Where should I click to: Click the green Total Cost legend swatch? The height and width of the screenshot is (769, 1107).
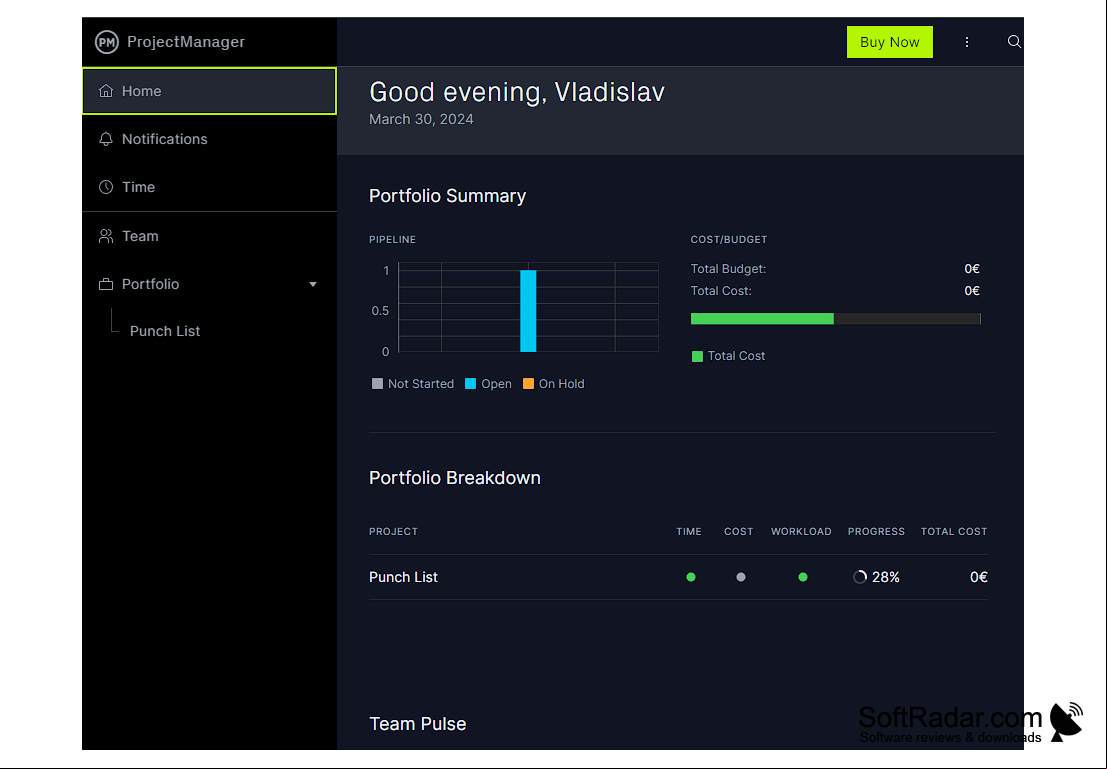tap(698, 357)
